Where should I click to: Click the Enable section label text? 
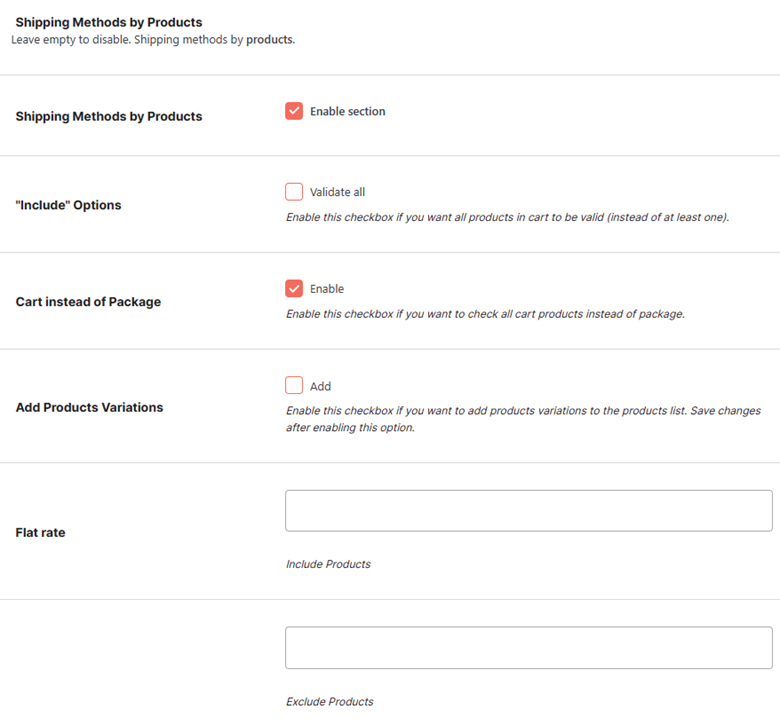[348, 111]
